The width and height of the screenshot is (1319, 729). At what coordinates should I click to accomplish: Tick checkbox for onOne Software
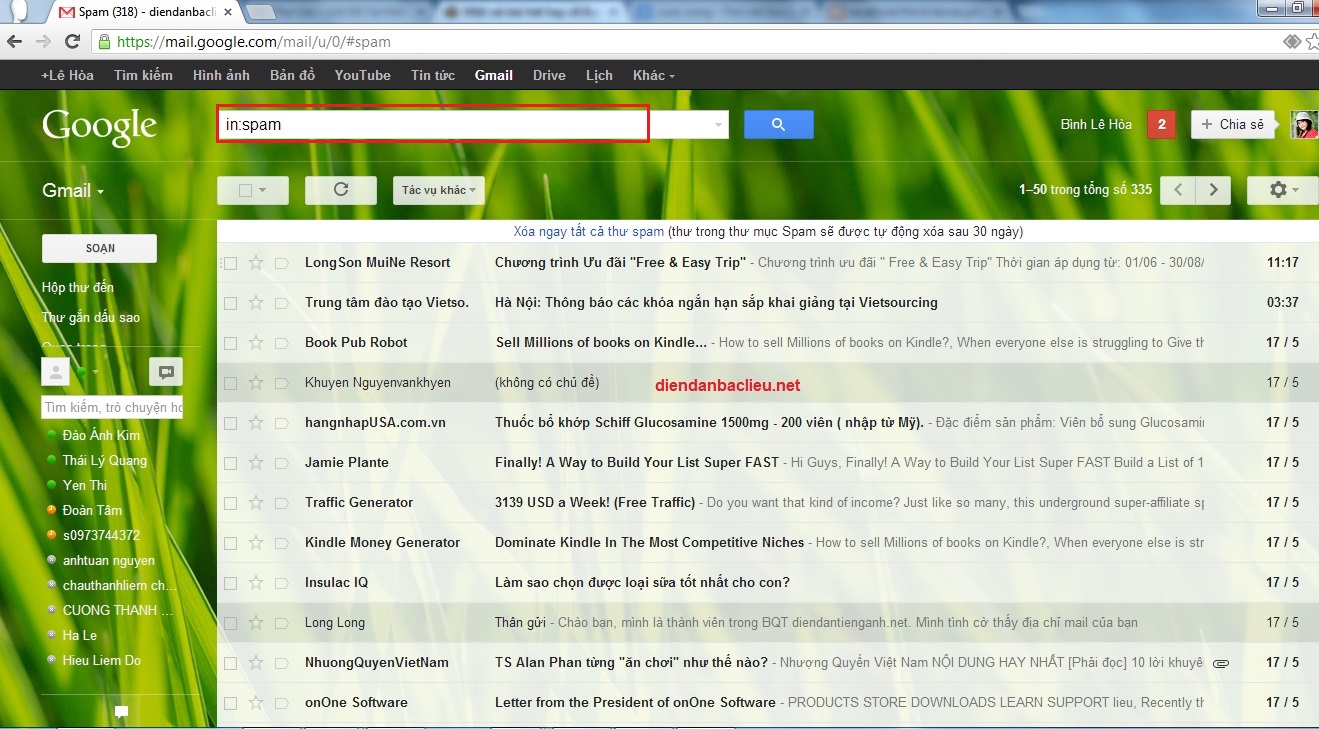point(230,703)
